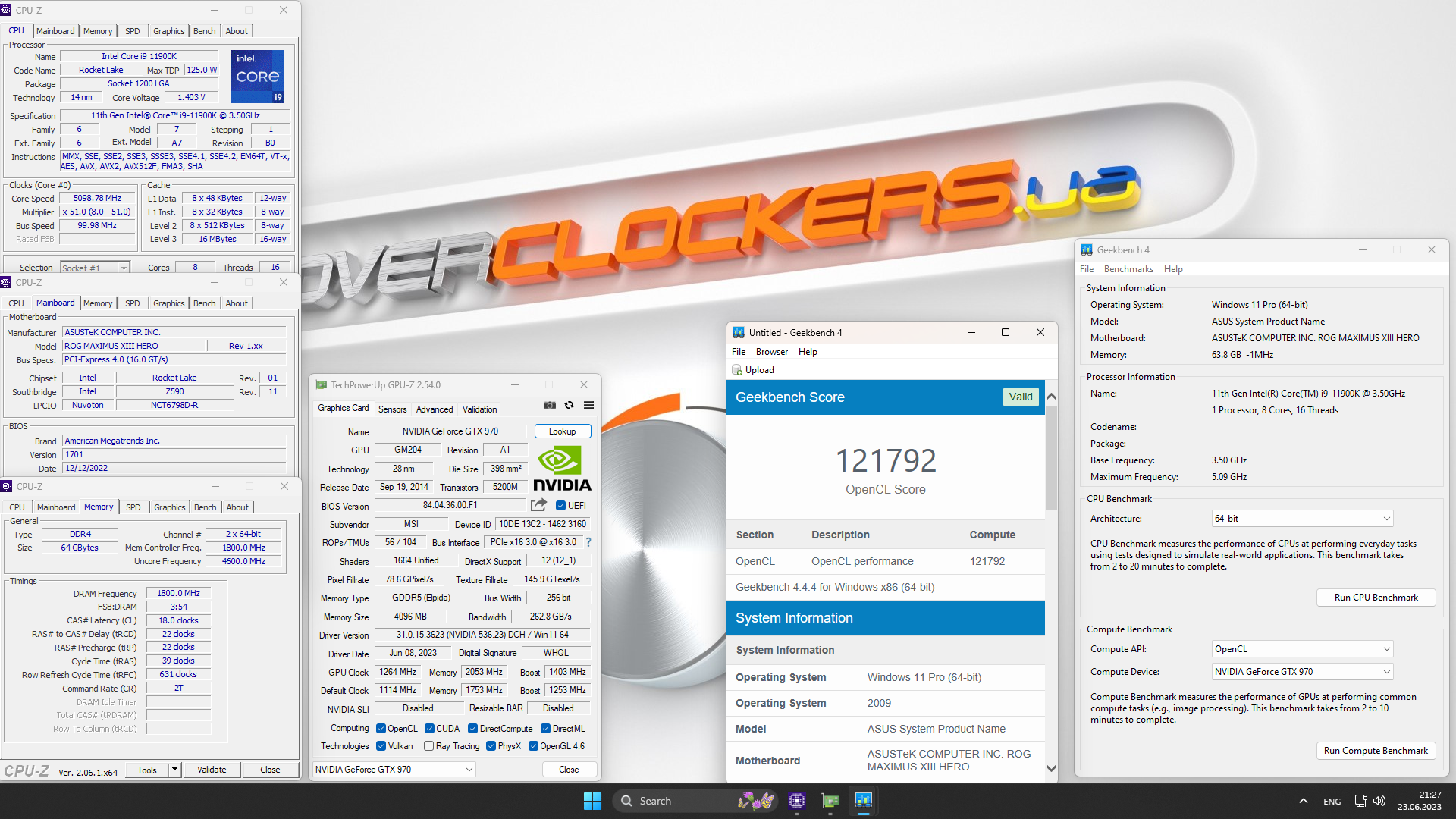Show hidden system tray icons chevron
This screenshot has height=819, width=1456.
tap(1303, 801)
